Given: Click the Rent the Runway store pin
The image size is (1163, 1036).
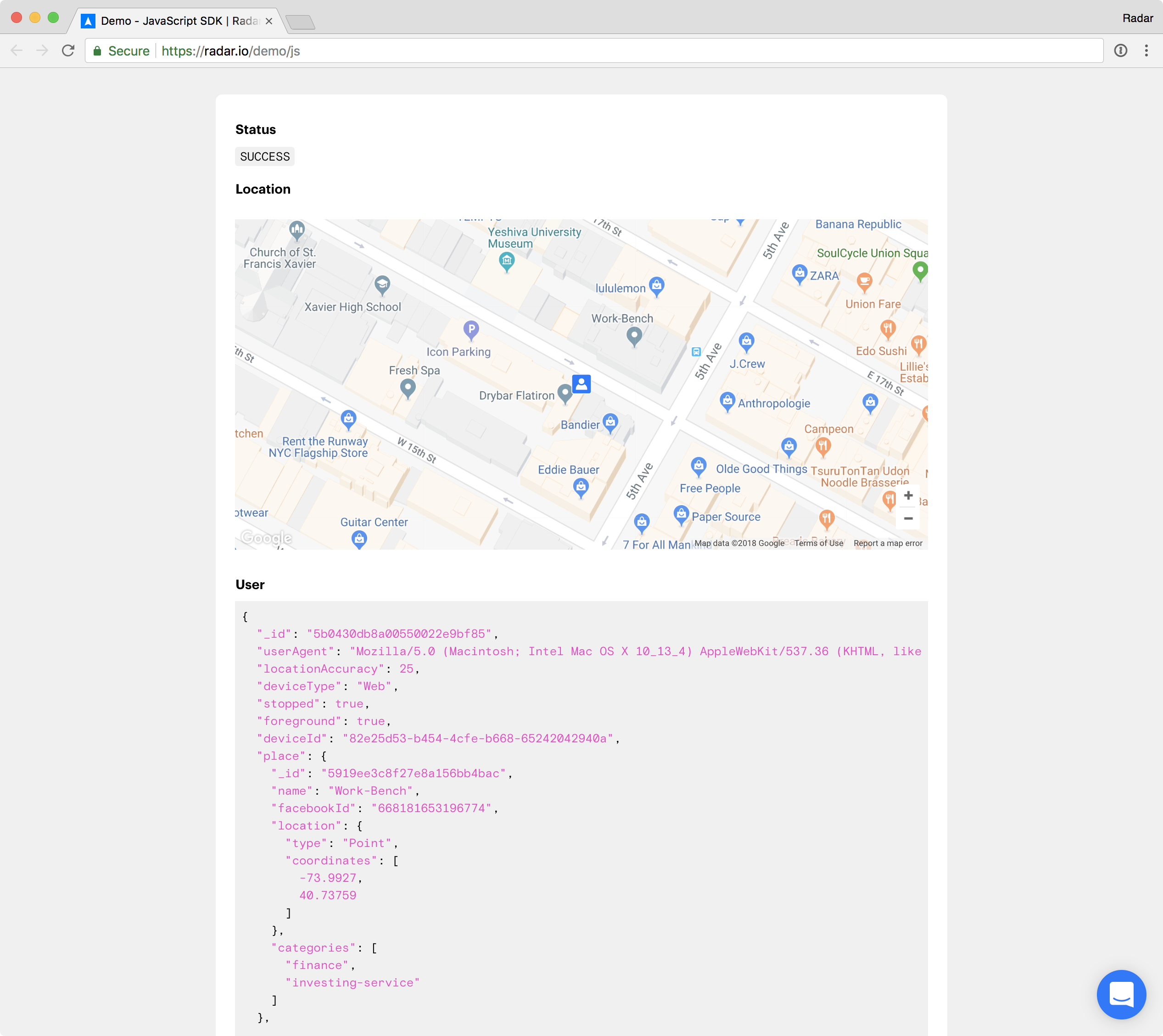Looking at the screenshot, I should [348, 419].
